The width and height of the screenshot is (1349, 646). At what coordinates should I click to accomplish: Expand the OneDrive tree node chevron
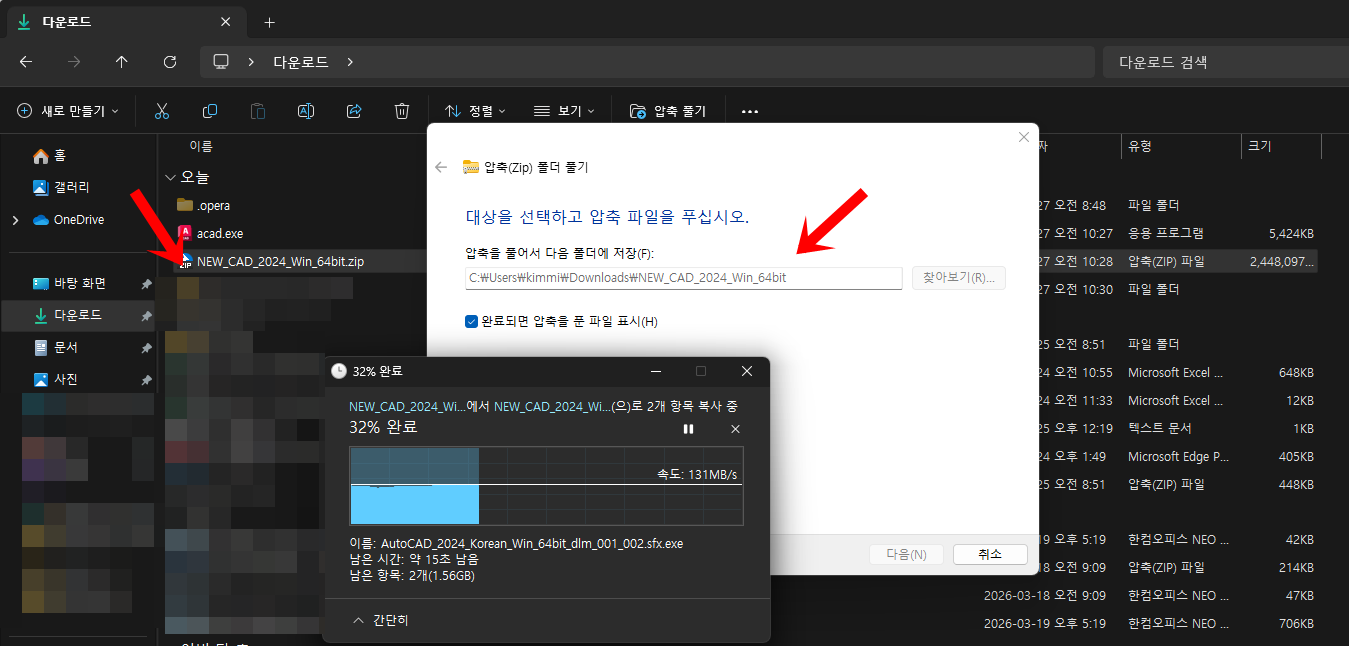click(x=15, y=219)
